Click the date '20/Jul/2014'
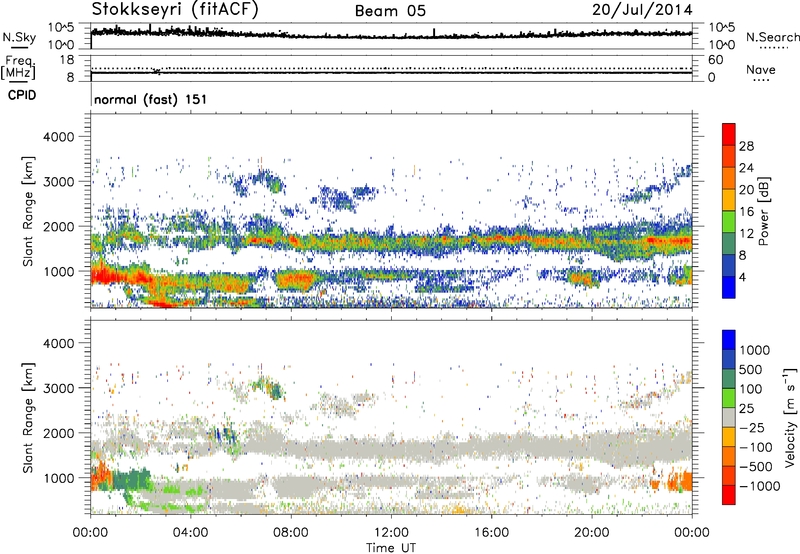The image size is (800, 554). [x=642, y=10]
